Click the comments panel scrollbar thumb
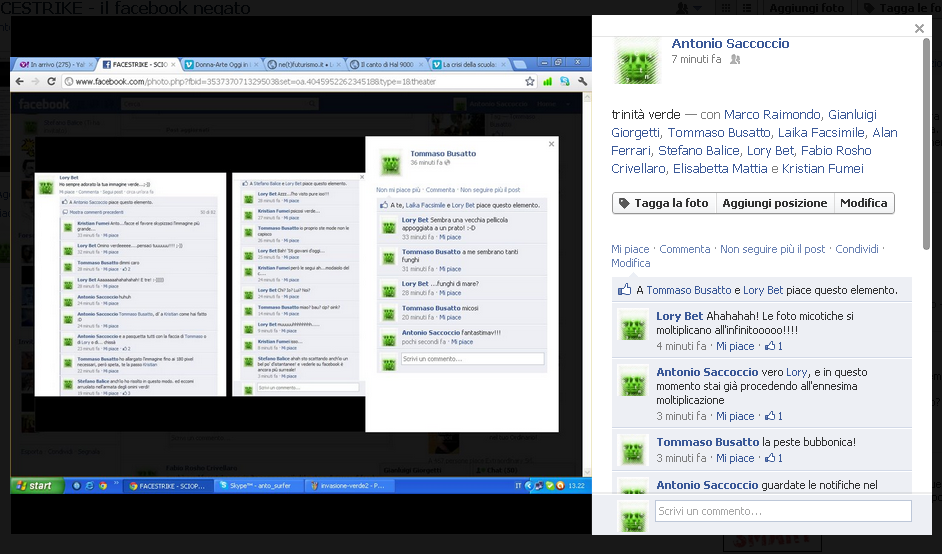Image resolution: width=942 pixels, height=554 pixels. tap(926, 143)
